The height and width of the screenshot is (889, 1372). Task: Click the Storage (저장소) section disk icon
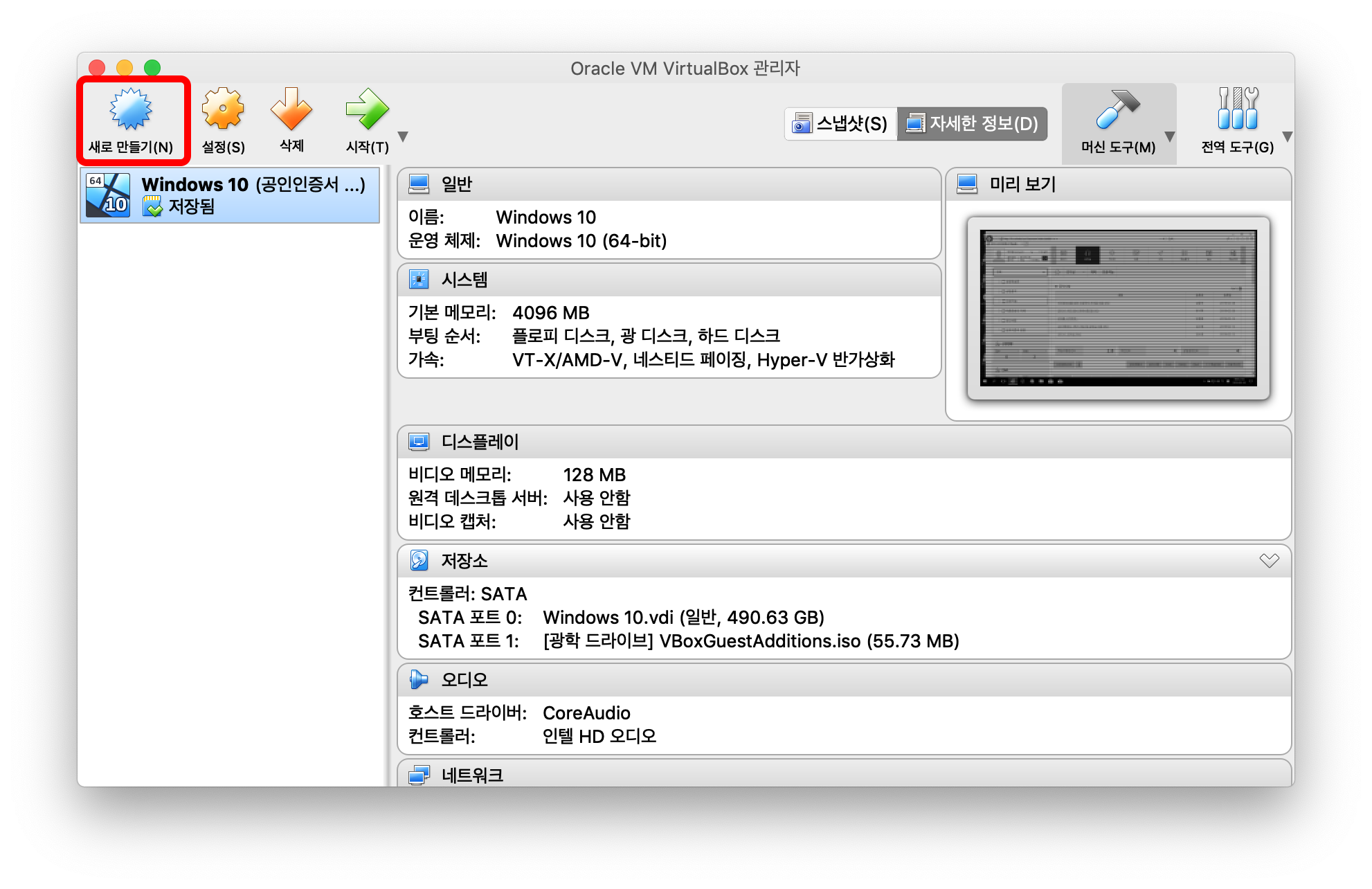(x=419, y=560)
